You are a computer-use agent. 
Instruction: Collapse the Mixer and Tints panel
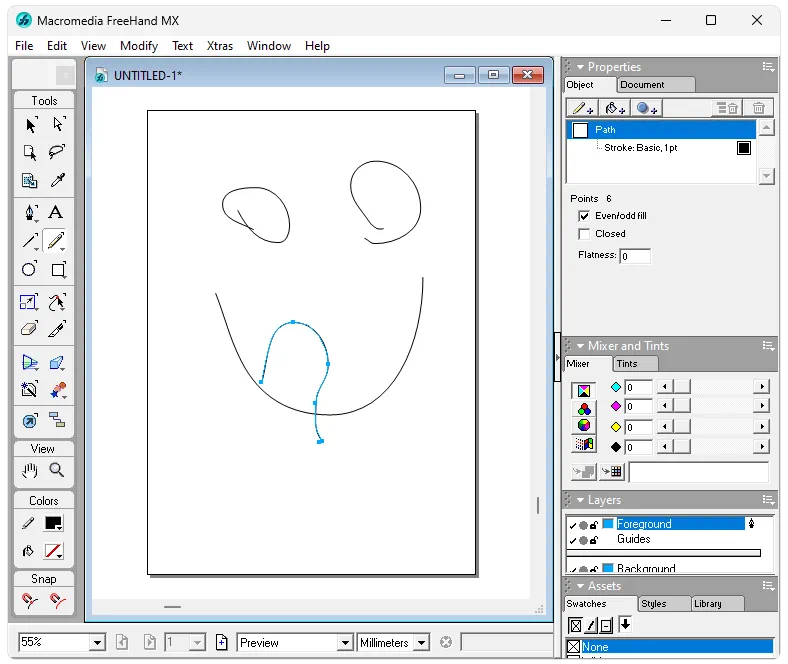(x=580, y=346)
